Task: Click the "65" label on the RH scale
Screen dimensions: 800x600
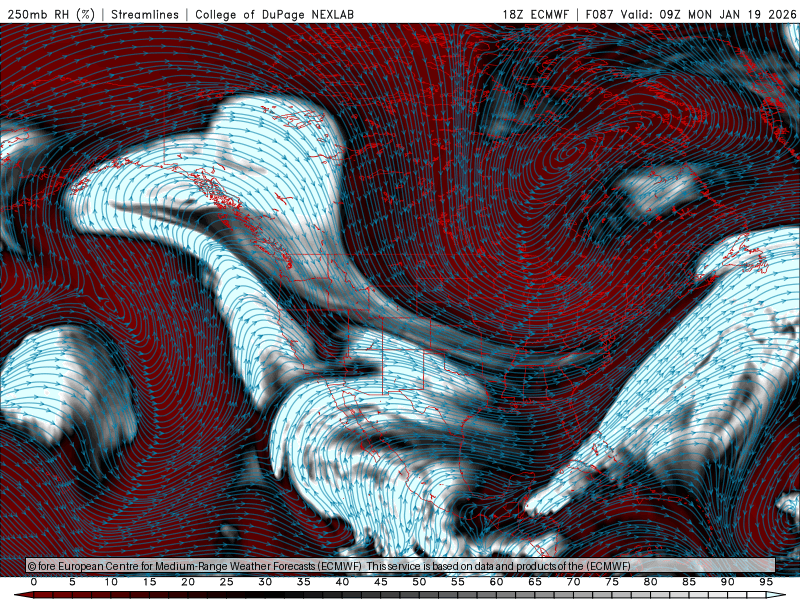Action: (535, 582)
